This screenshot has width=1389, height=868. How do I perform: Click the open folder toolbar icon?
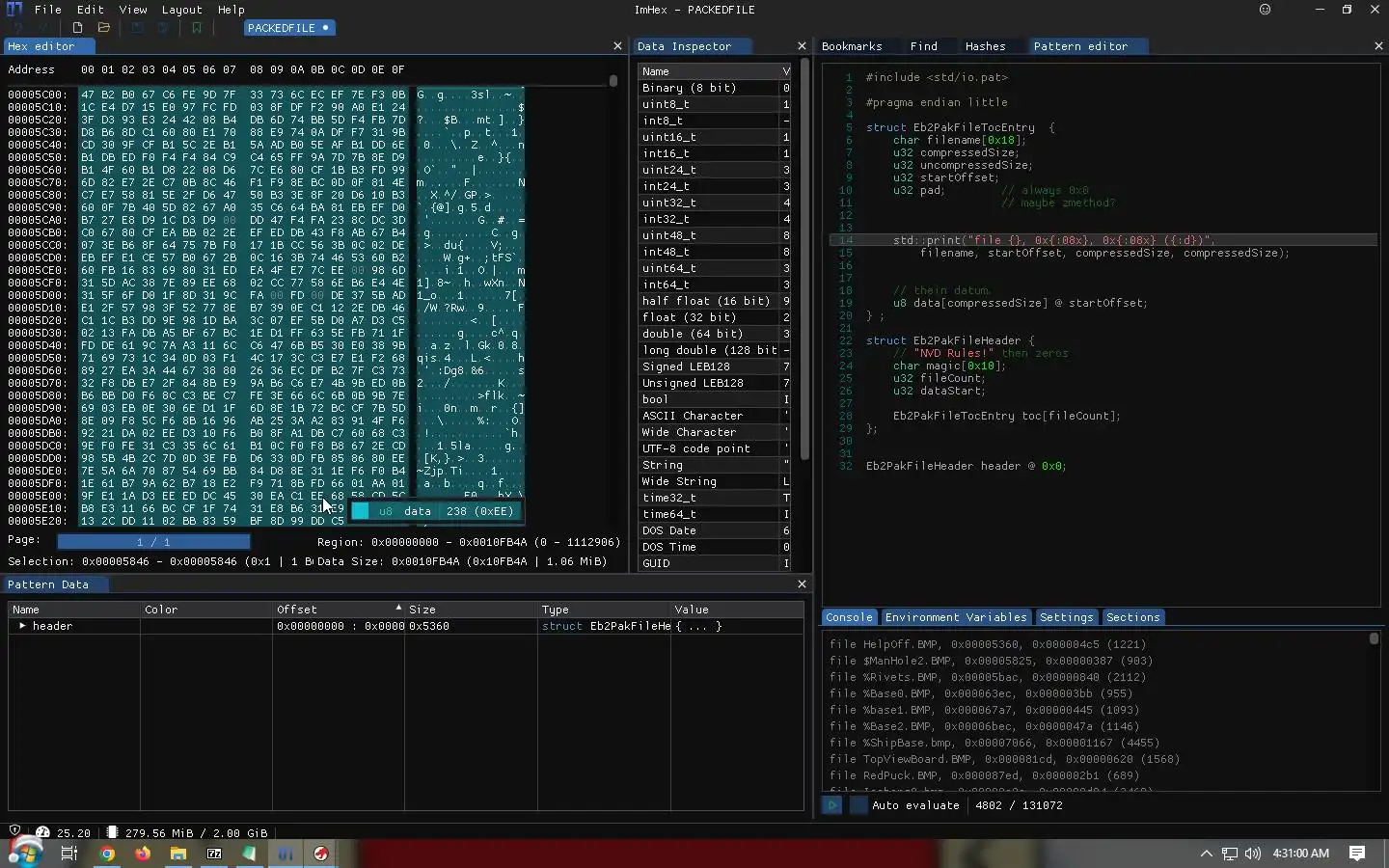104,28
